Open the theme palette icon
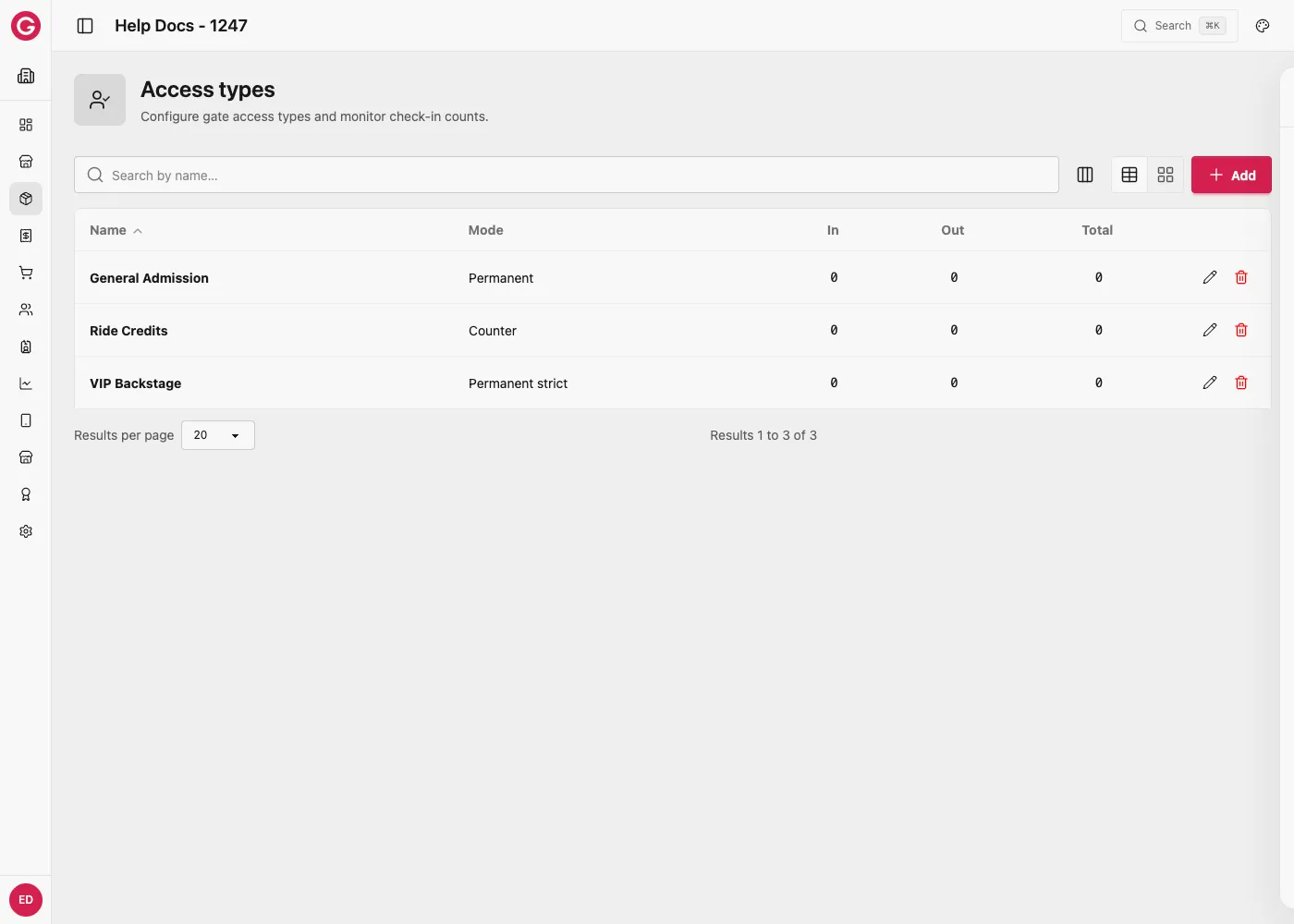 coord(1263,26)
